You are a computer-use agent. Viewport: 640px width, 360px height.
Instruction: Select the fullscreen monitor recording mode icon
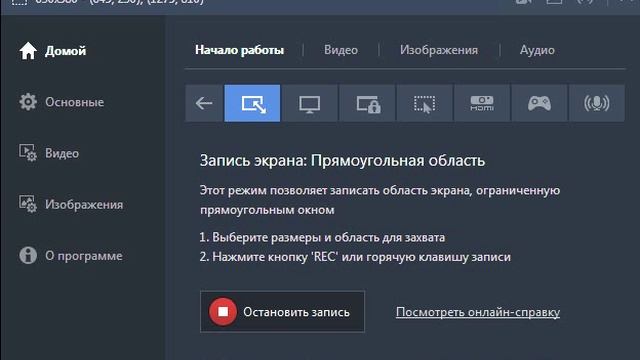click(310, 103)
